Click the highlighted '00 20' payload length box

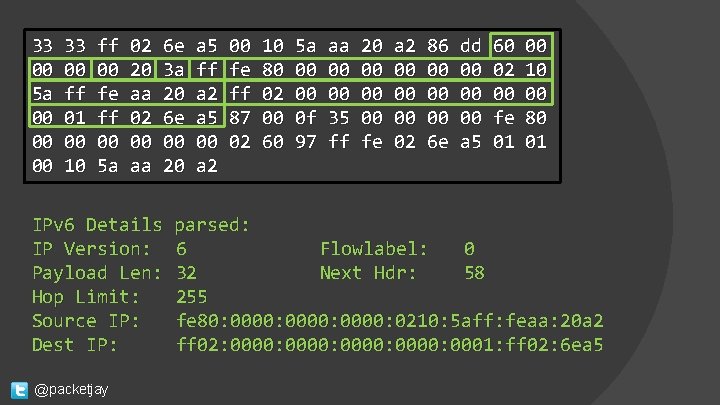click(124, 69)
